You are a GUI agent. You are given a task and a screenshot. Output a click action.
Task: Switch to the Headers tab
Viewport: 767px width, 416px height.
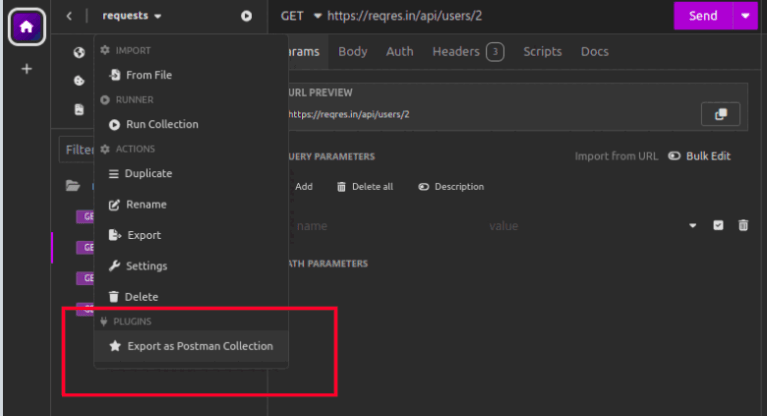[x=456, y=52]
